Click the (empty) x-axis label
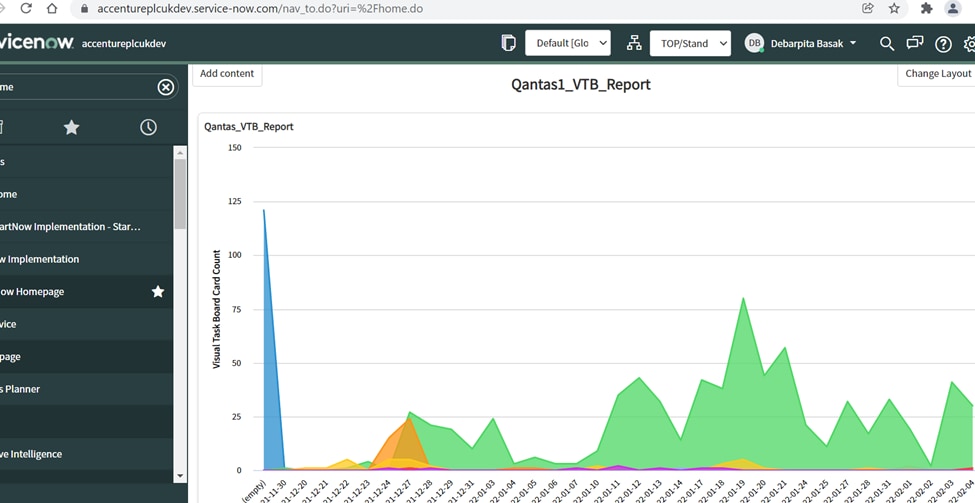This screenshot has height=503, width=975. pos(254,491)
